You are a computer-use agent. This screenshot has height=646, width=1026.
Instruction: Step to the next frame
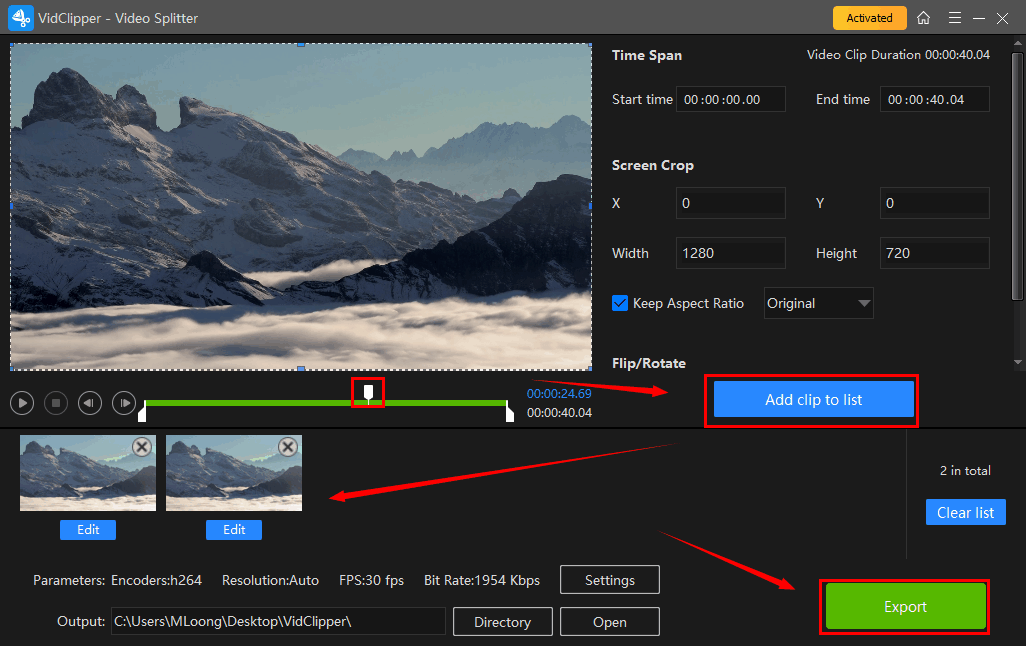click(124, 403)
